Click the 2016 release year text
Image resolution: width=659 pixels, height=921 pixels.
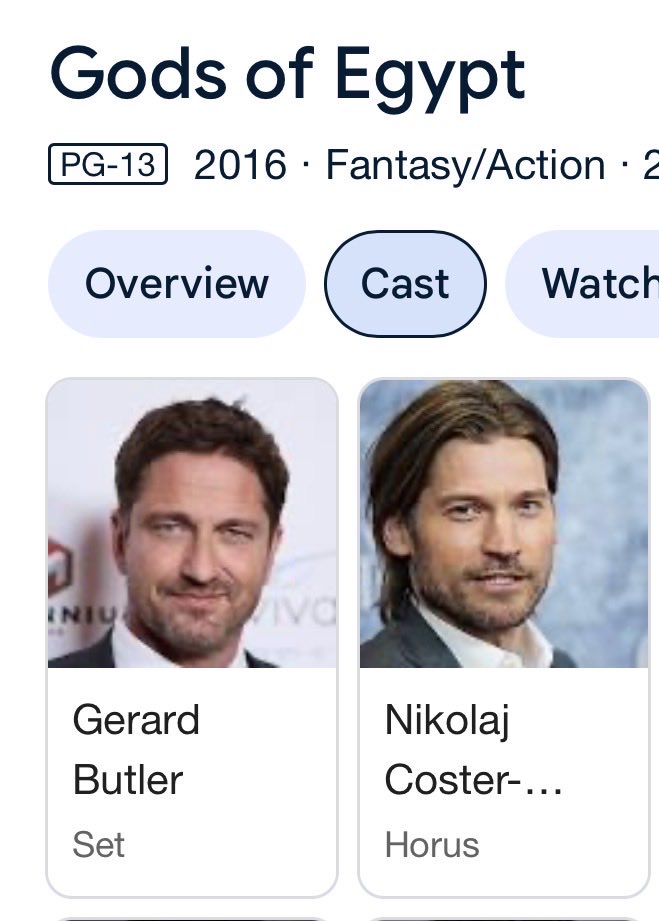tap(240, 164)
